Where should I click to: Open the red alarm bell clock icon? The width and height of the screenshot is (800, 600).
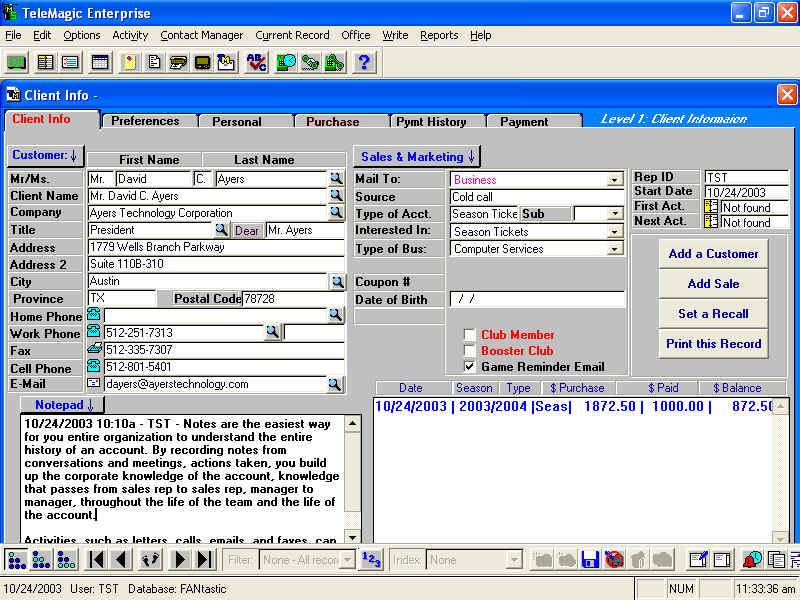tap(752, 560)
